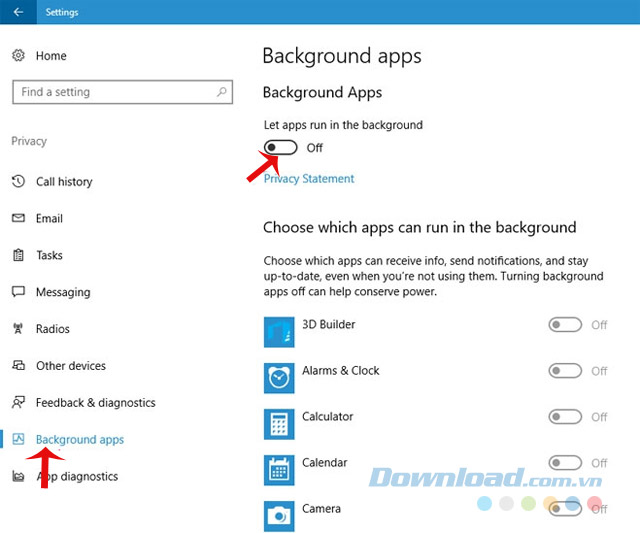
Task: Click the Other devices icon
Action: click(18, 365)
